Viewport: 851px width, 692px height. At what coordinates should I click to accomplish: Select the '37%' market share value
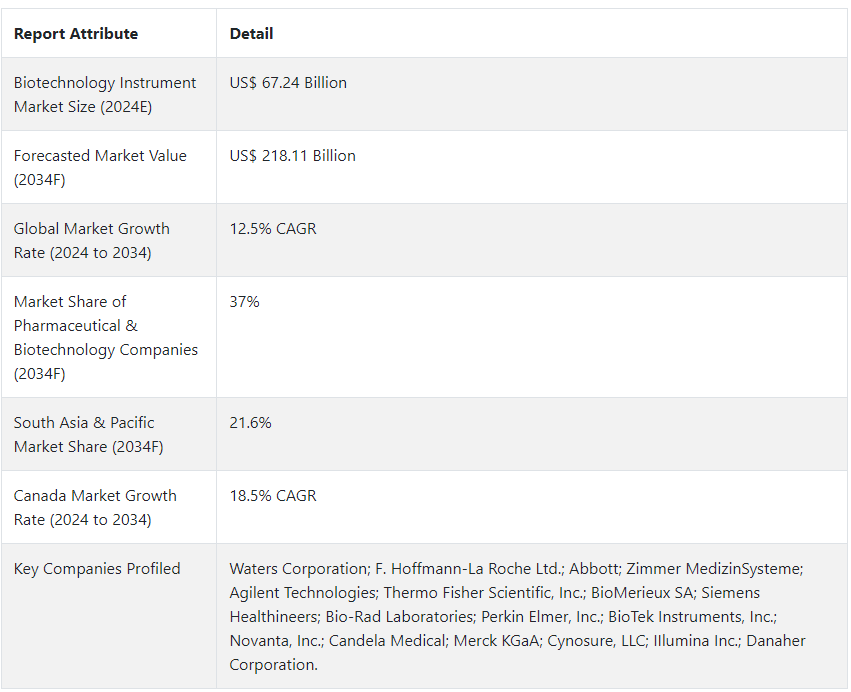click(244, 301)
